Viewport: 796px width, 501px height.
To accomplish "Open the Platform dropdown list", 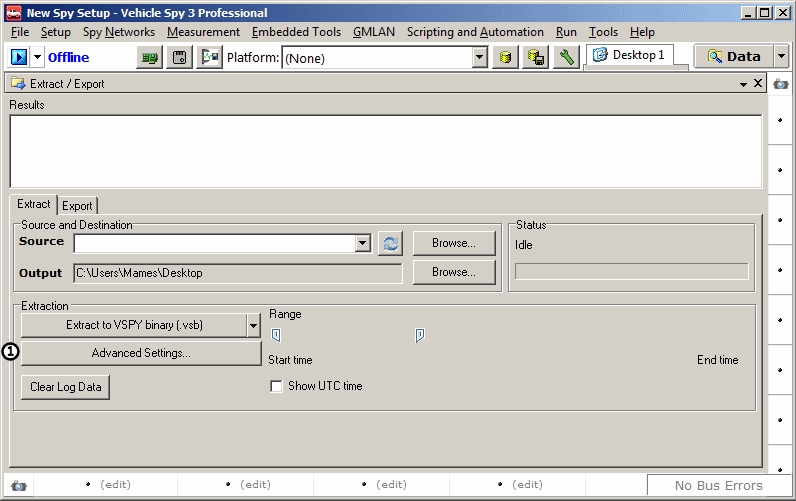I will pyautogui.click(x=480, y=58).
